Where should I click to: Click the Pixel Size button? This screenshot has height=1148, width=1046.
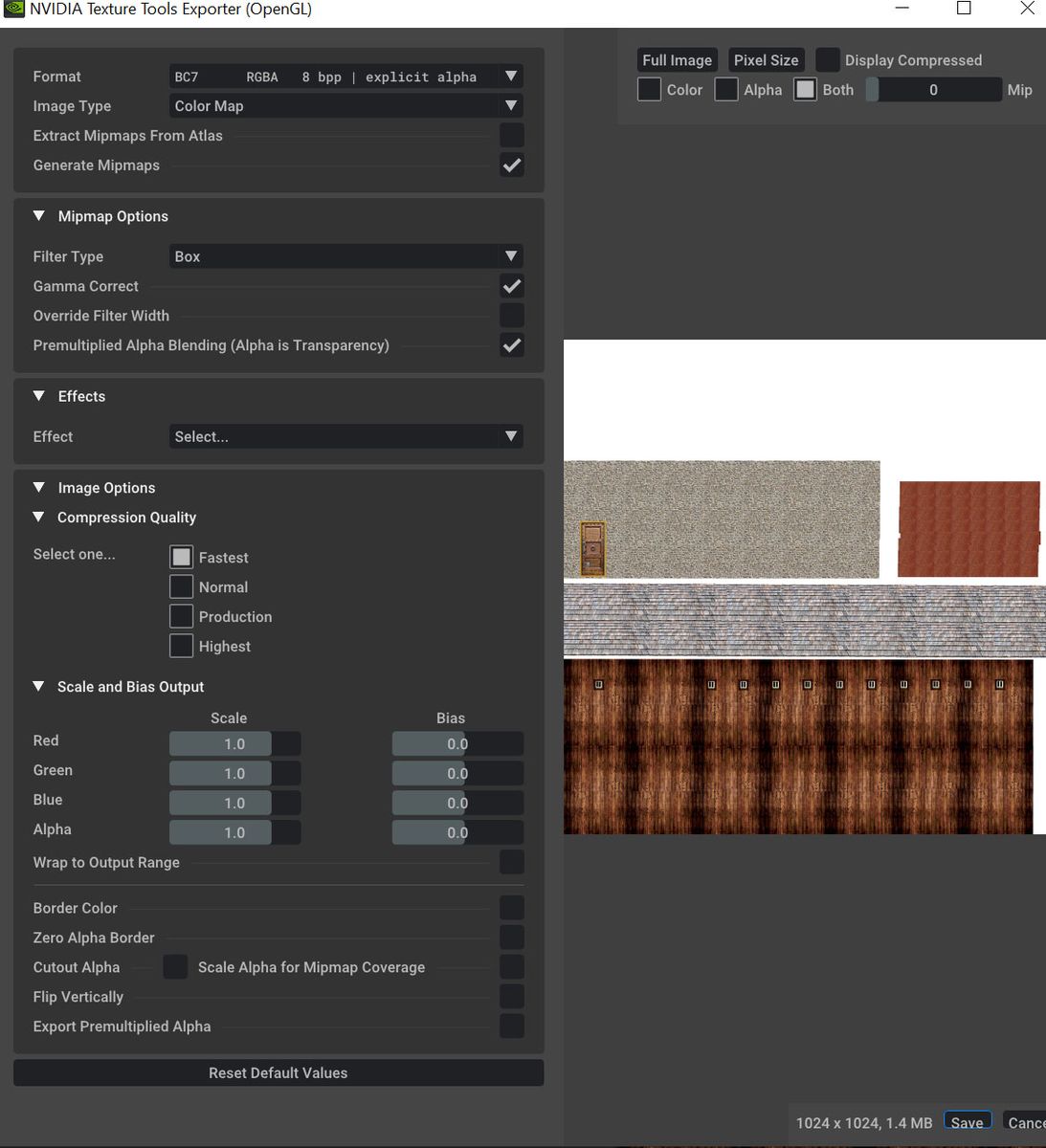tap(766, 60)
